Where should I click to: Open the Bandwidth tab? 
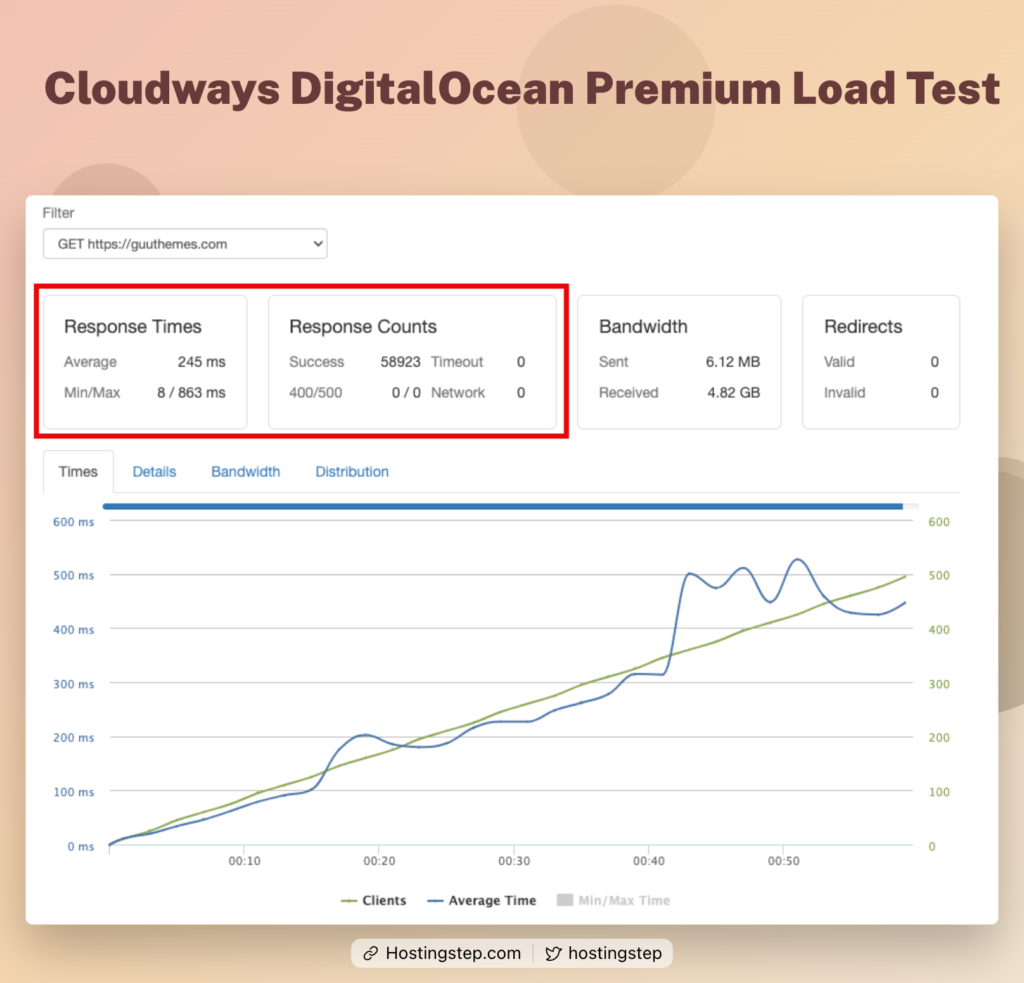click(x=246, y=472)
